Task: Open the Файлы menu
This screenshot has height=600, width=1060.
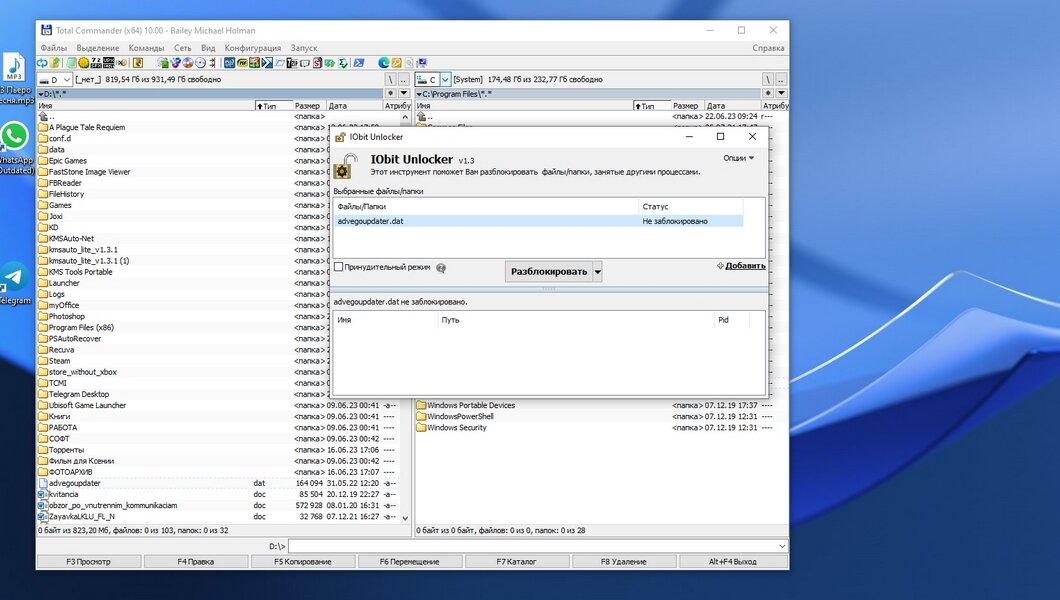Action: pyautogui.click(x=53, y=48)
